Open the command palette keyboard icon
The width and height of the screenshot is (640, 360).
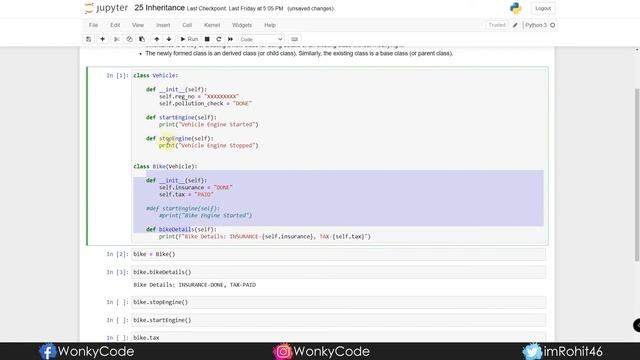coord(294,39)
